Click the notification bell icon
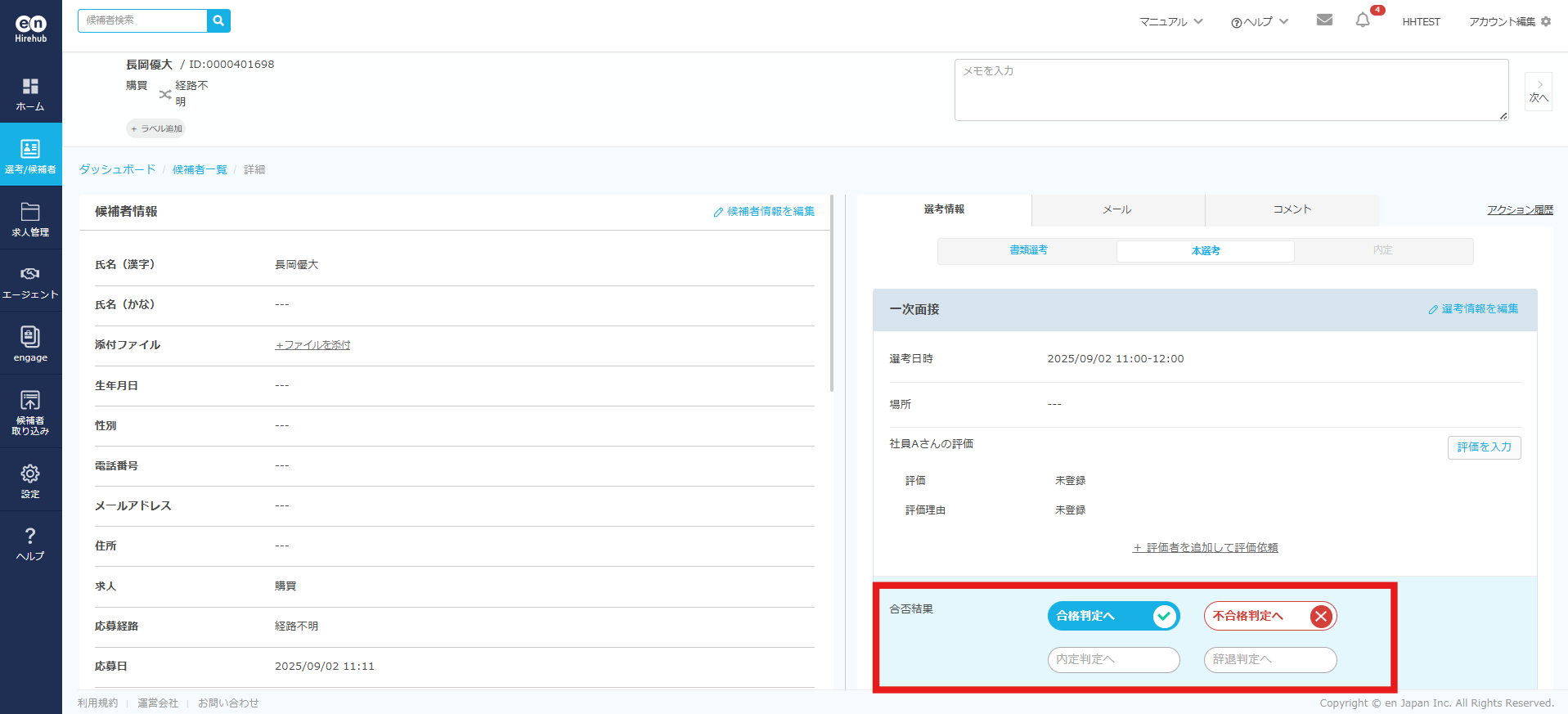Image resolution: width=1568 pixels, height=714 pixels. [1362, 20]
